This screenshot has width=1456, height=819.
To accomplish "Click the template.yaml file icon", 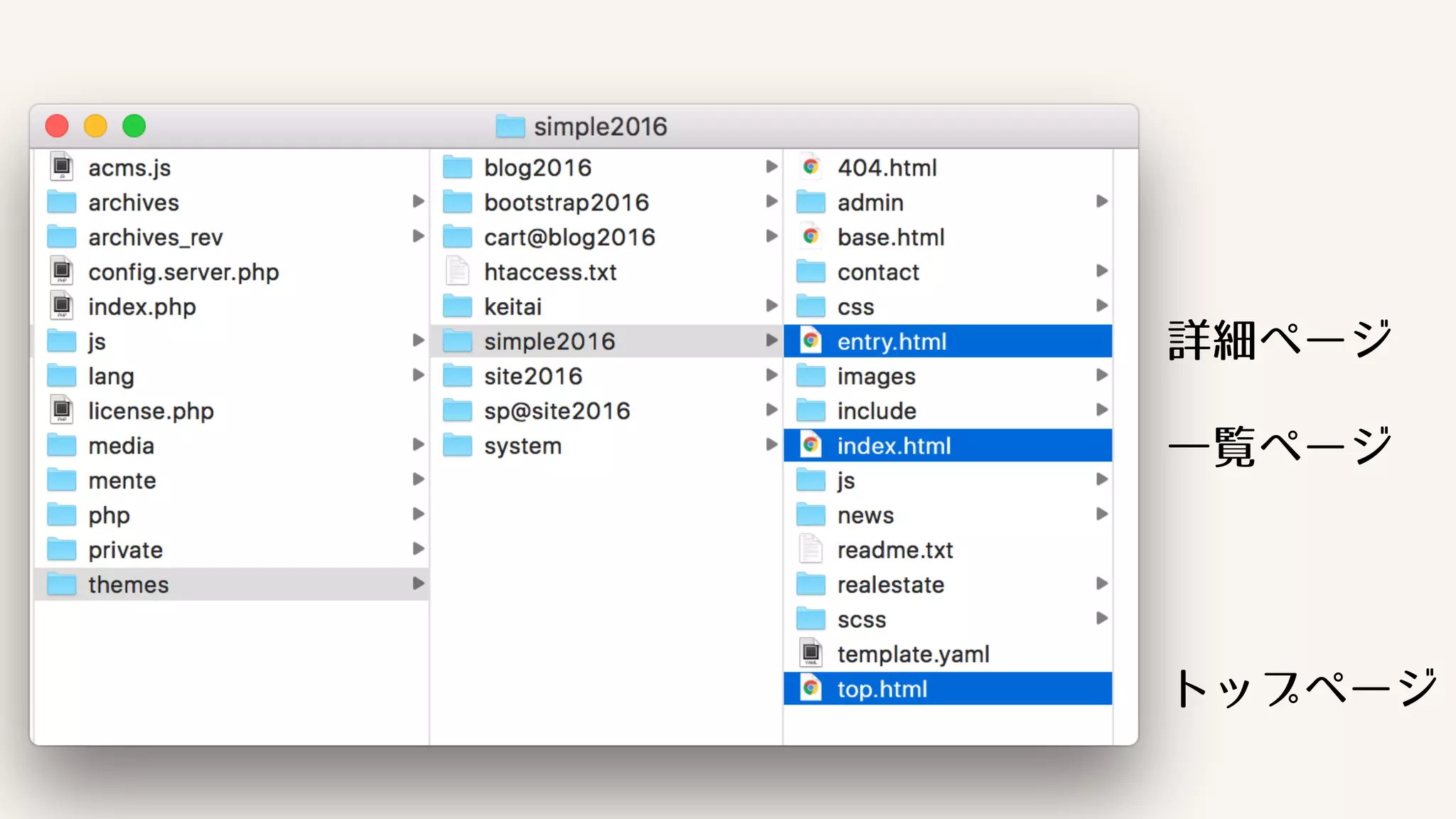I will [x=810, y=653].
